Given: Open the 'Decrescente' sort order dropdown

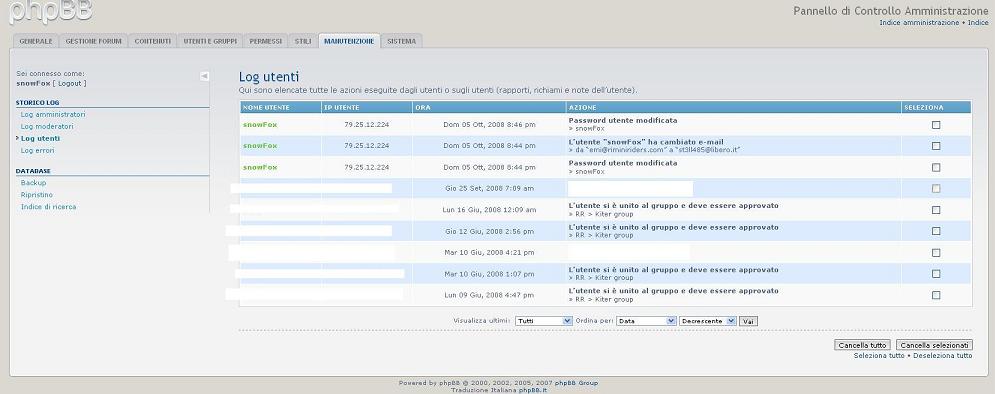Looking at the screenshot, I should pyautogui.click(x=708, y=321).
